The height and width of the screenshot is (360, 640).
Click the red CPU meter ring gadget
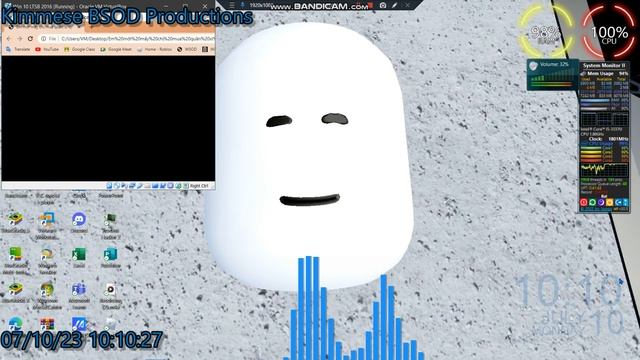(x=609, y=32)
